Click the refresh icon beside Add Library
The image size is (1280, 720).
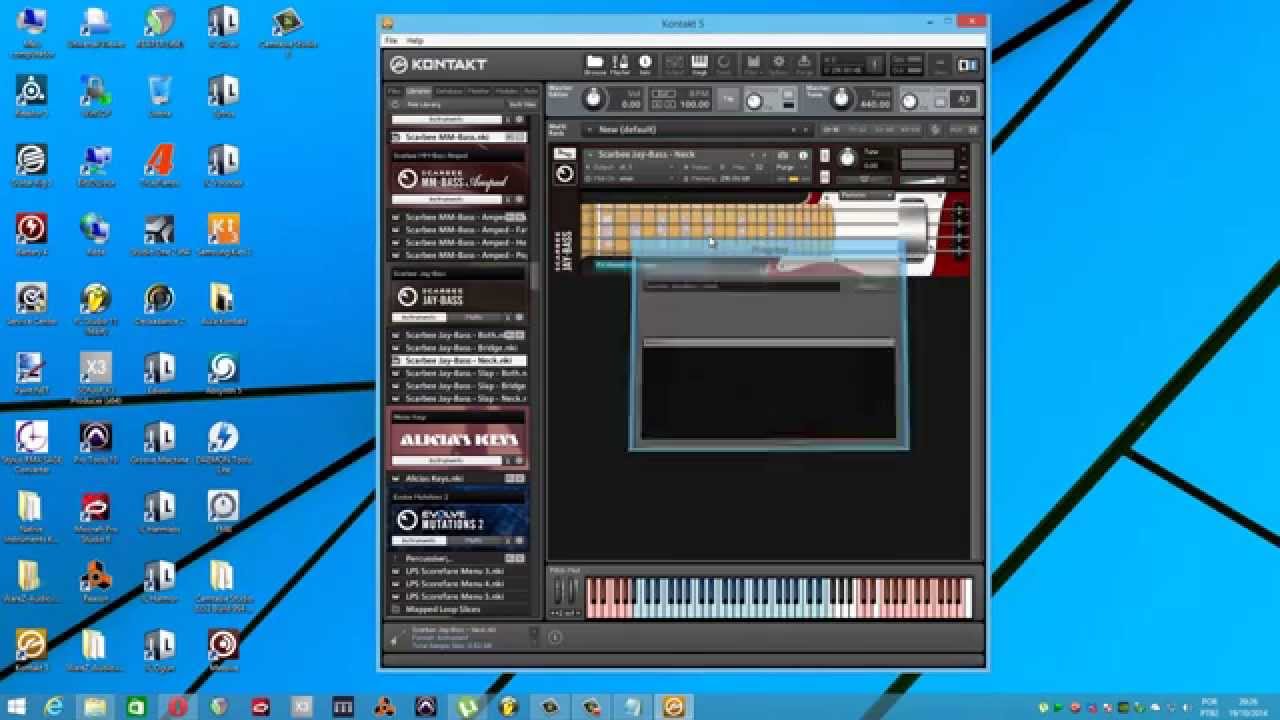point(396,104)
